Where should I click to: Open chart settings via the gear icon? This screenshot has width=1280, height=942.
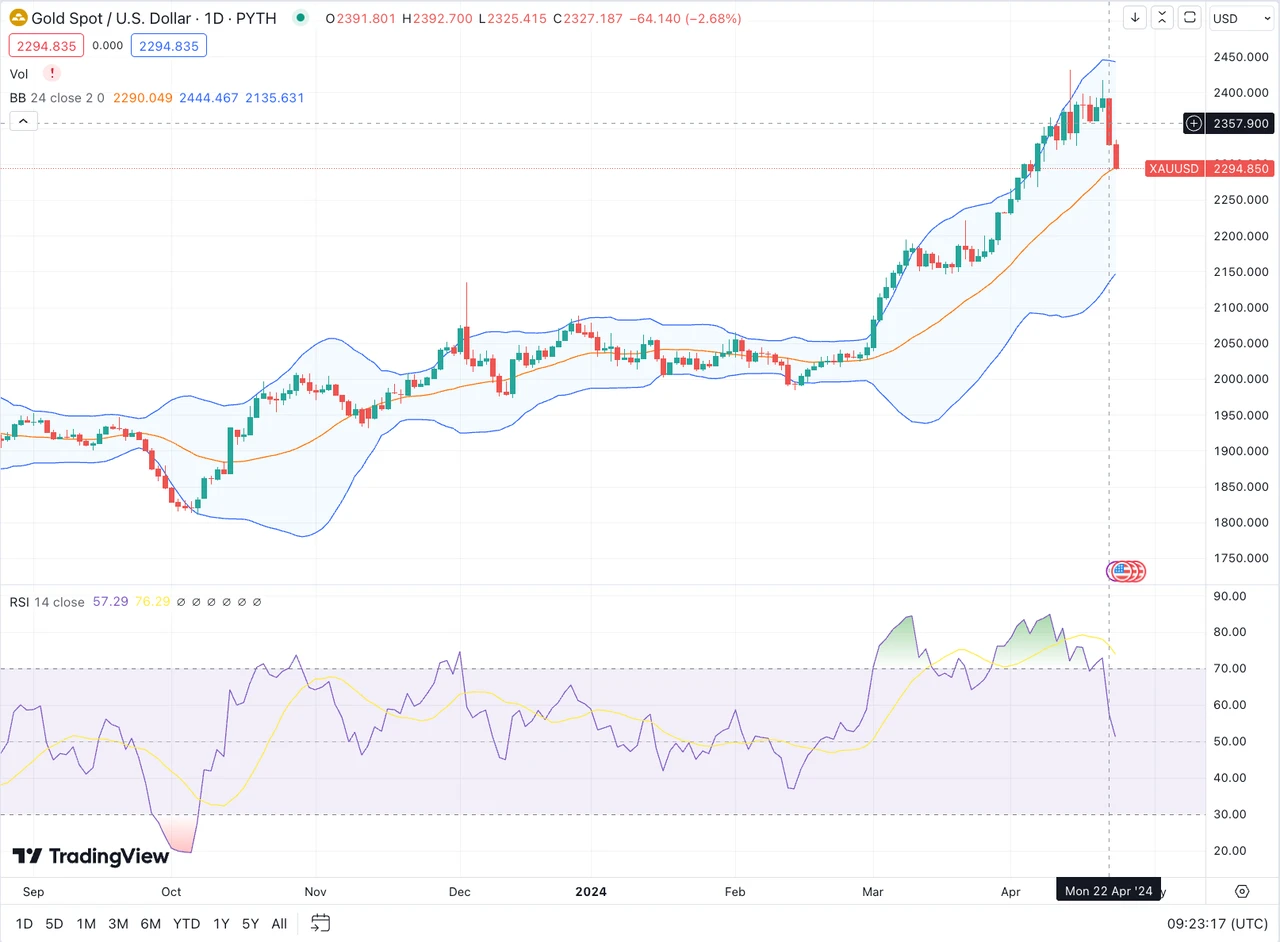click(1242, 891)
